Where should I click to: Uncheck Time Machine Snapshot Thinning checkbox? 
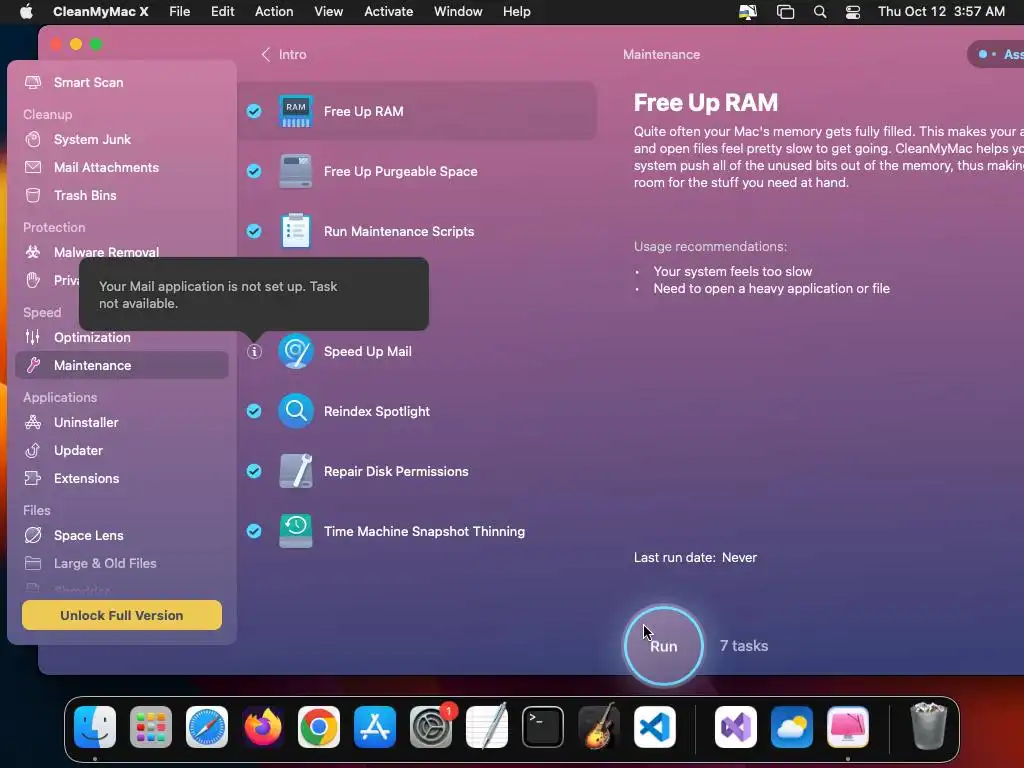(254, 531)
